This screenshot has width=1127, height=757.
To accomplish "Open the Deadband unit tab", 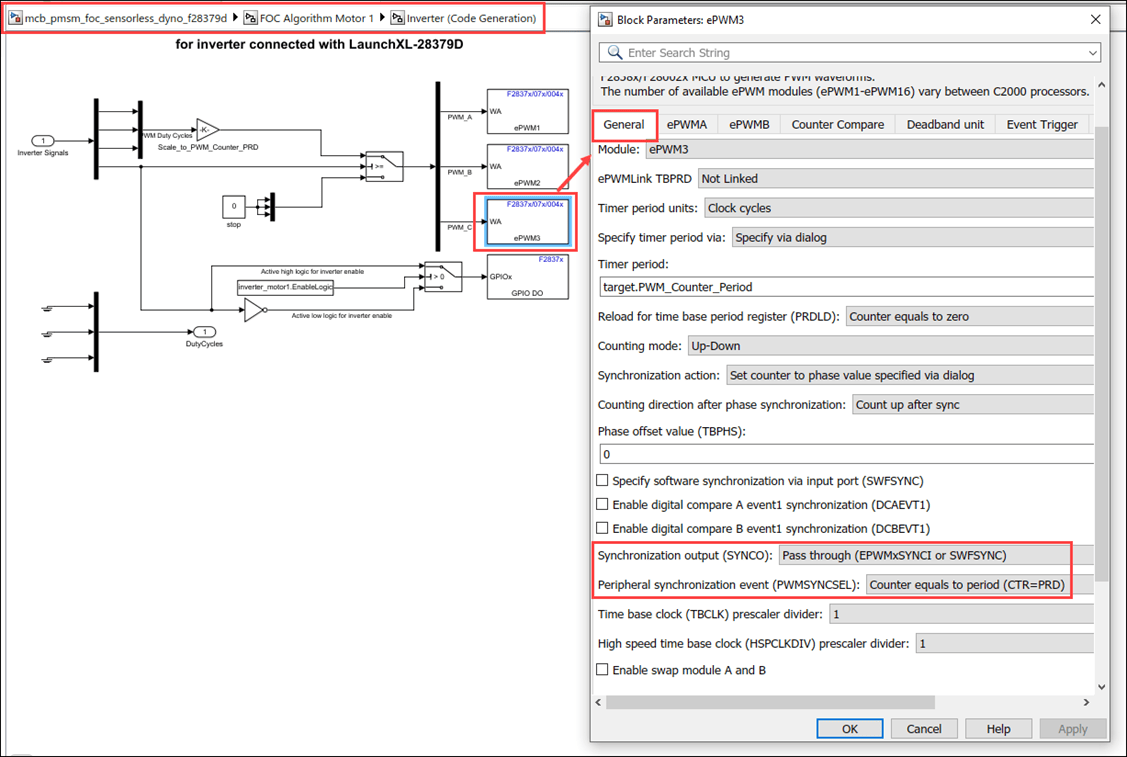I will [945, 124].
